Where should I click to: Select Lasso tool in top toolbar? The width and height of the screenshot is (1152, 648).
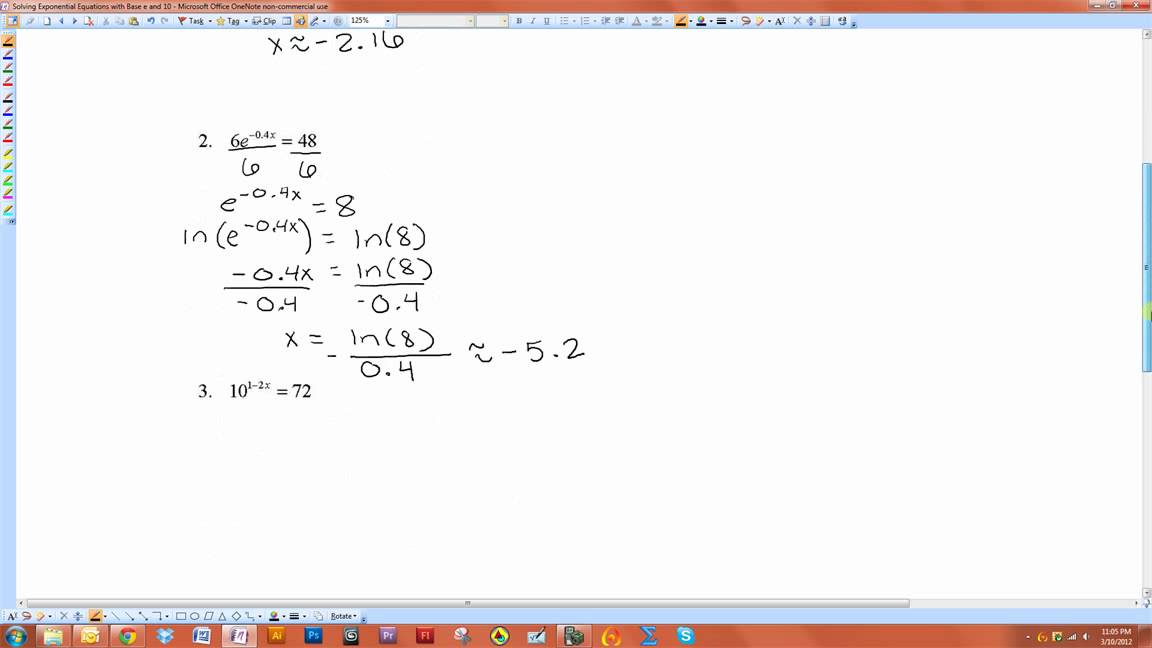pos(746,21)
